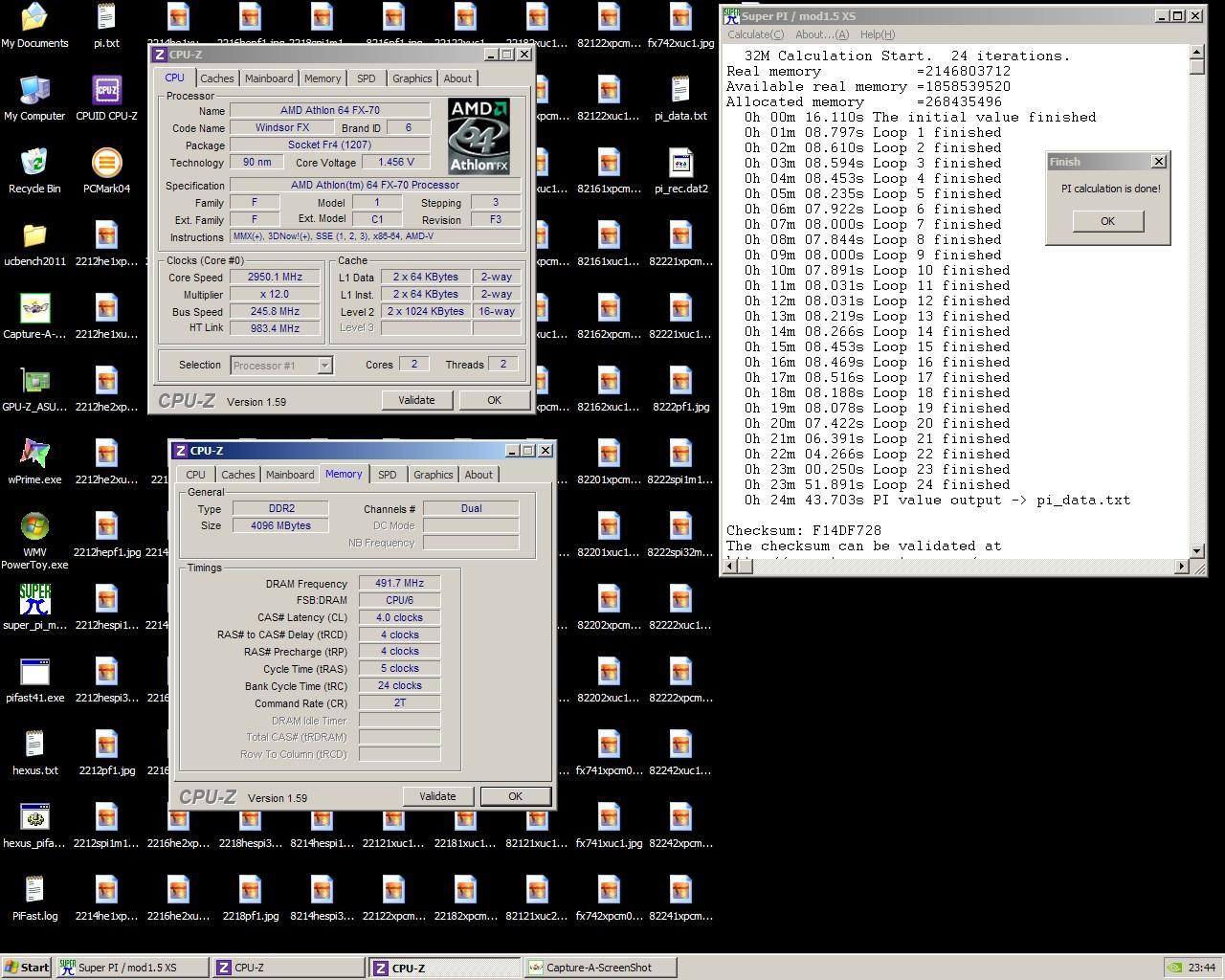
Task: Open the Recycle Bin icon
Action: point(34,171)
